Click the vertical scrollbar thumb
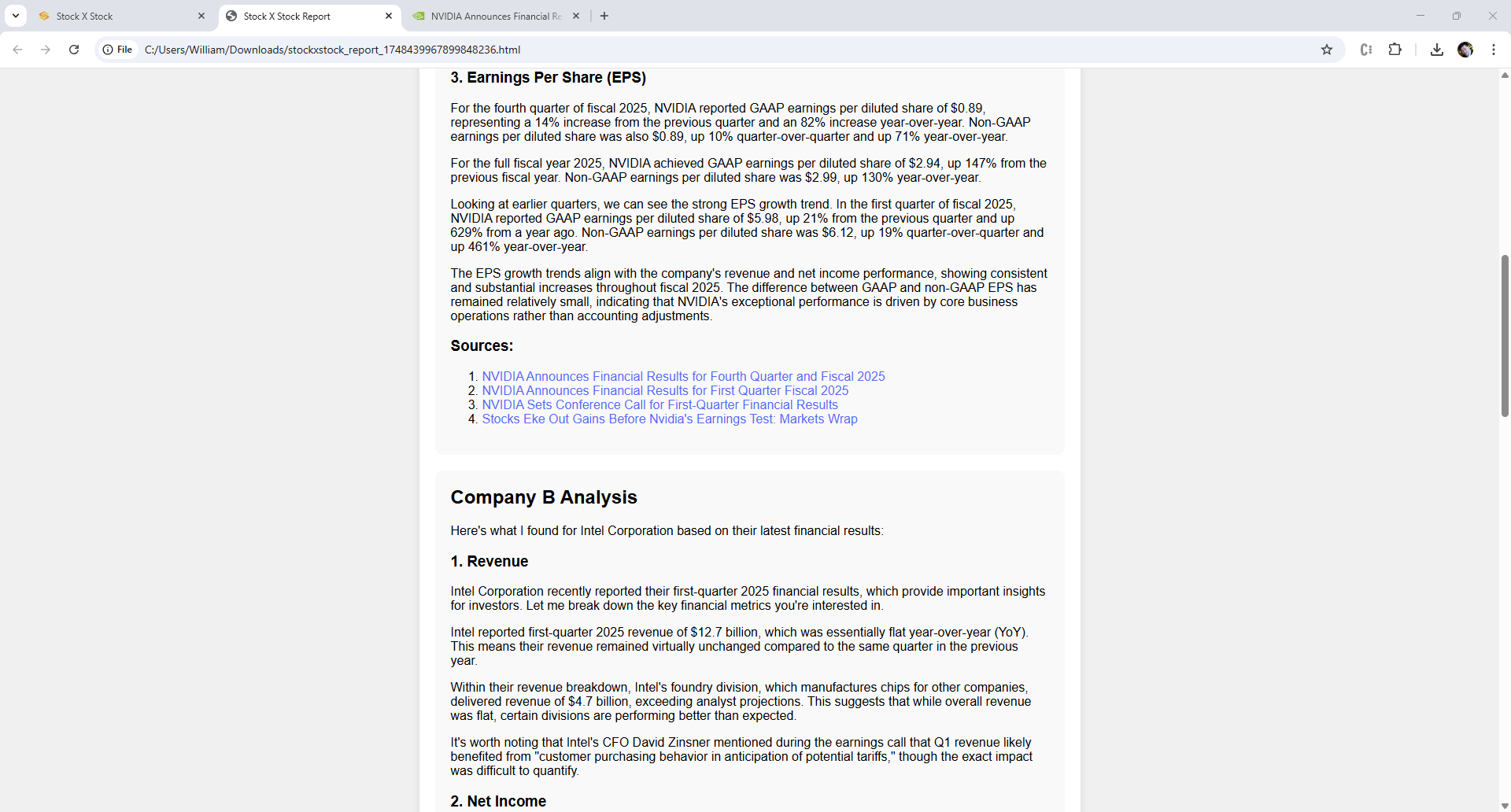Screen dimensions: 1511x812 click(1505, 336)
